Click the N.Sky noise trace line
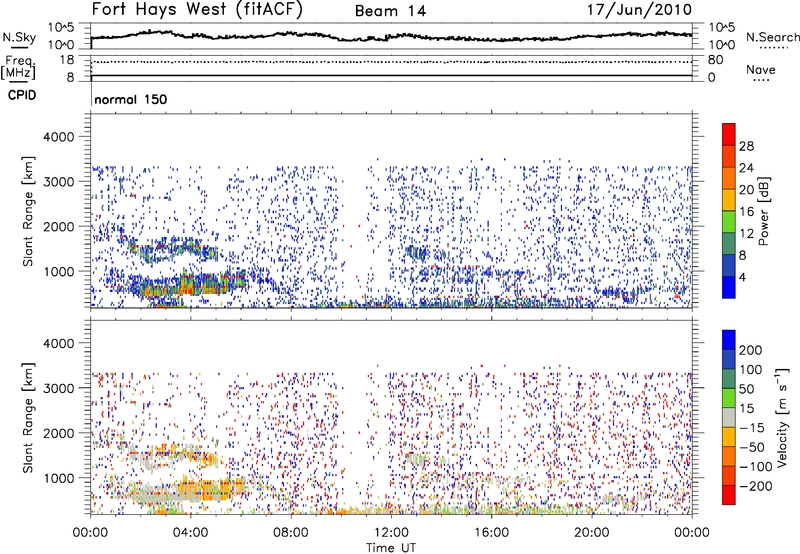 coord(391,36)
